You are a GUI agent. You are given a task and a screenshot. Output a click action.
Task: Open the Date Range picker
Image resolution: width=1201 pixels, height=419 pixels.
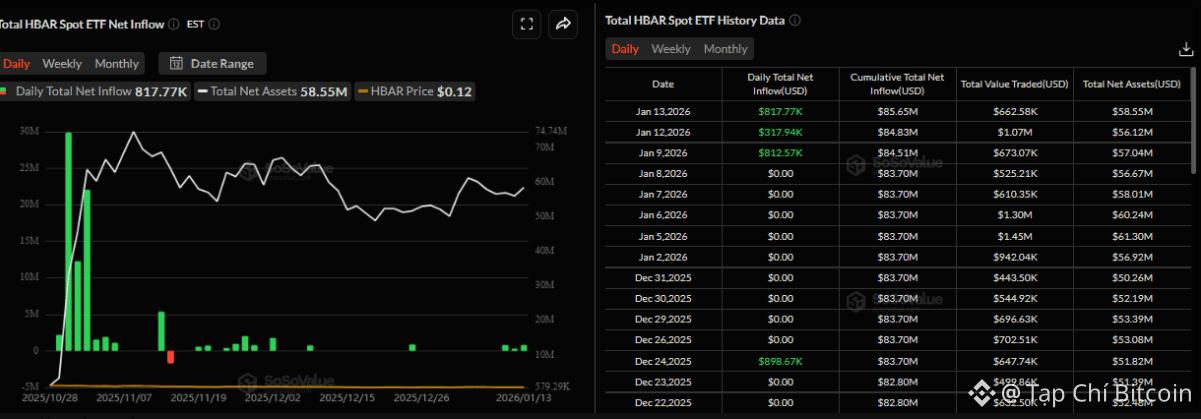coord(213,64)
